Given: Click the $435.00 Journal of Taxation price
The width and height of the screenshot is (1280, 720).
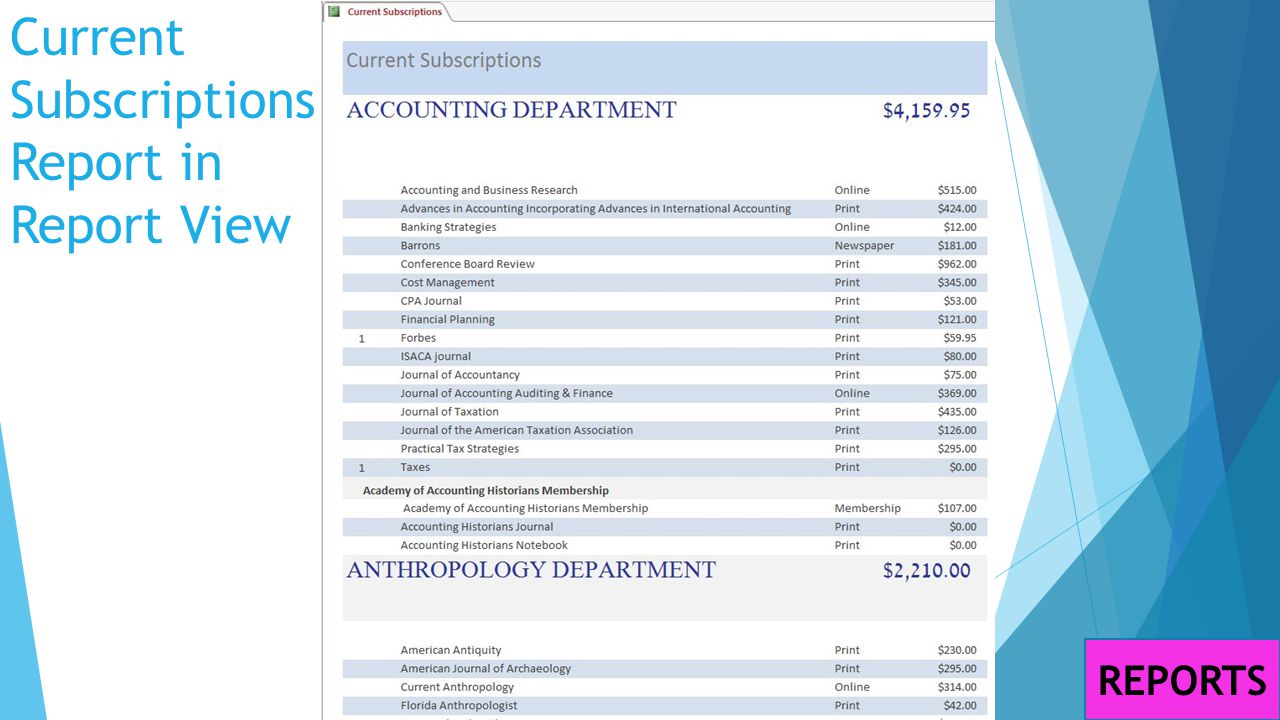Looking at the screenshot, I should pyautogui.click(x=957, y=412).
